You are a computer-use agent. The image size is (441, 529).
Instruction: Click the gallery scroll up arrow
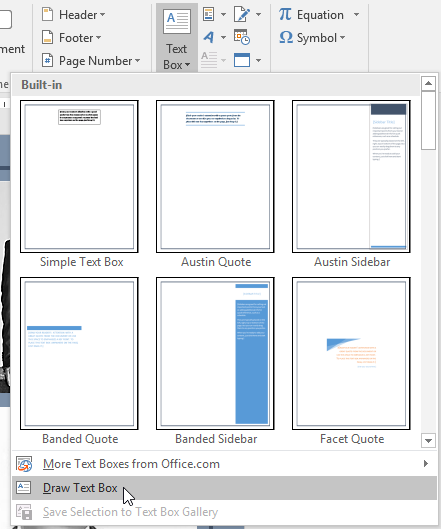tap(429, 83)
